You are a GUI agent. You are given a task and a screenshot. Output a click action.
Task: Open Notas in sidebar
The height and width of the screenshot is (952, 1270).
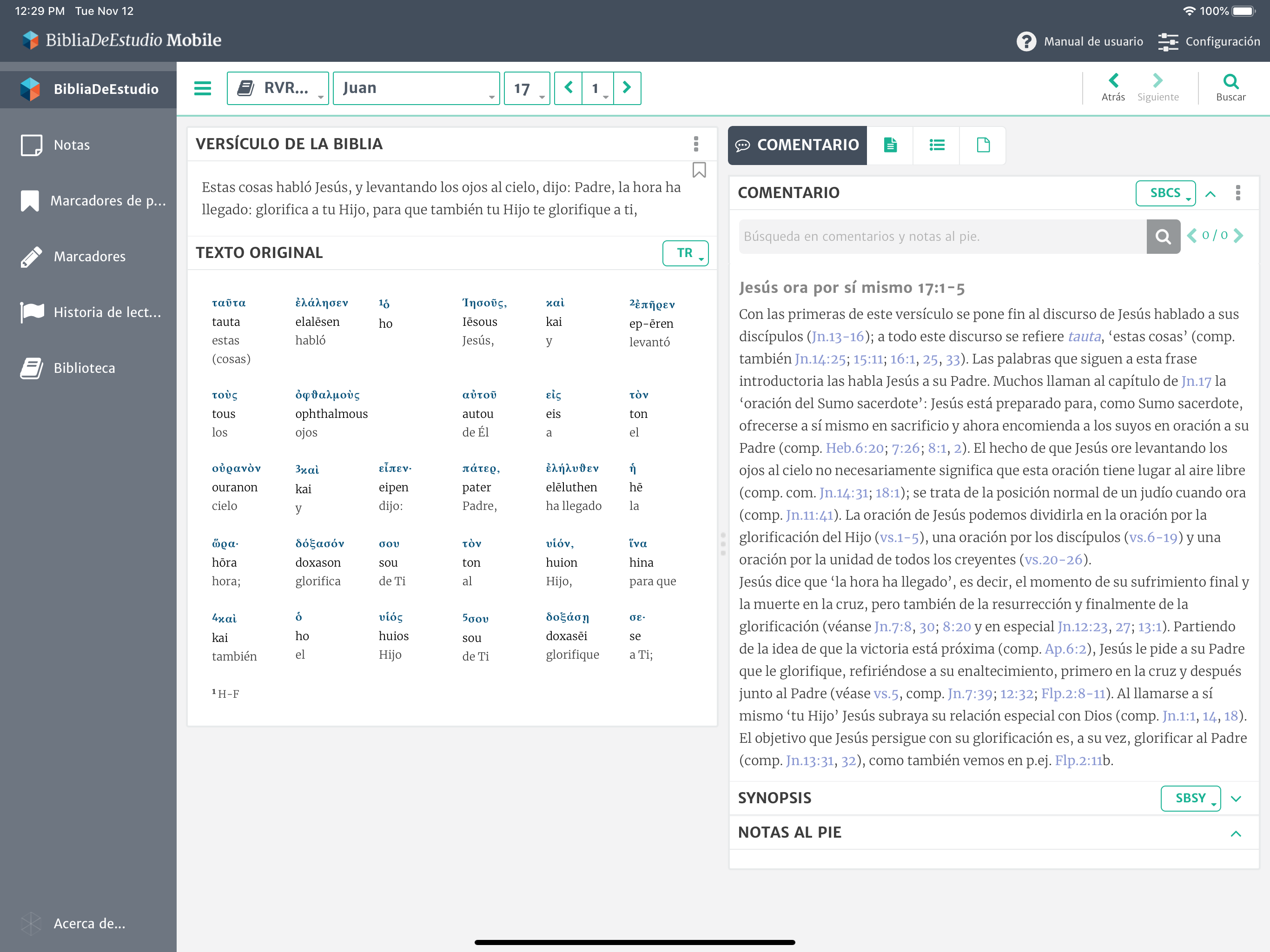(88, 145)
